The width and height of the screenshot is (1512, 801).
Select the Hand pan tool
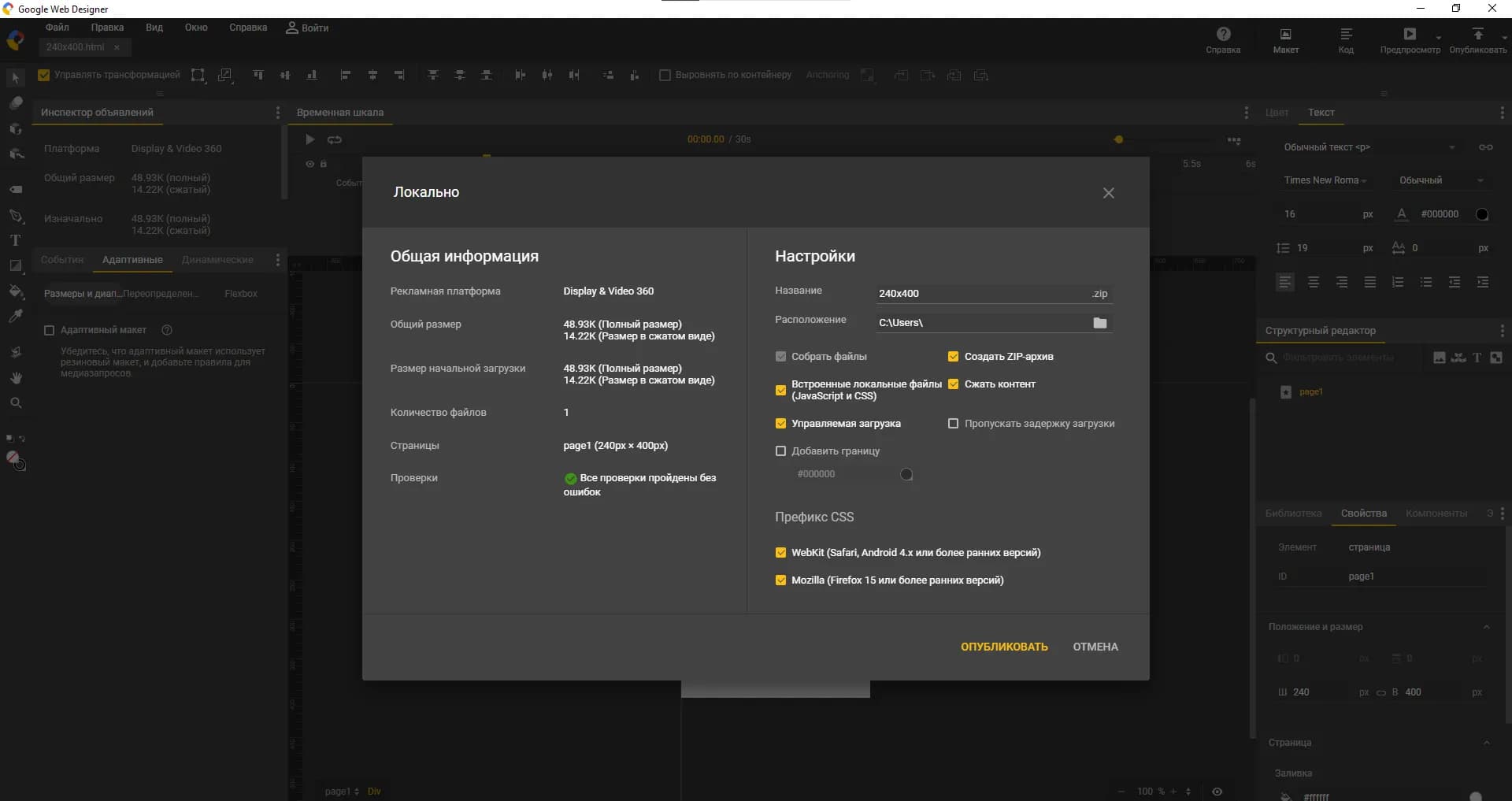15,377
